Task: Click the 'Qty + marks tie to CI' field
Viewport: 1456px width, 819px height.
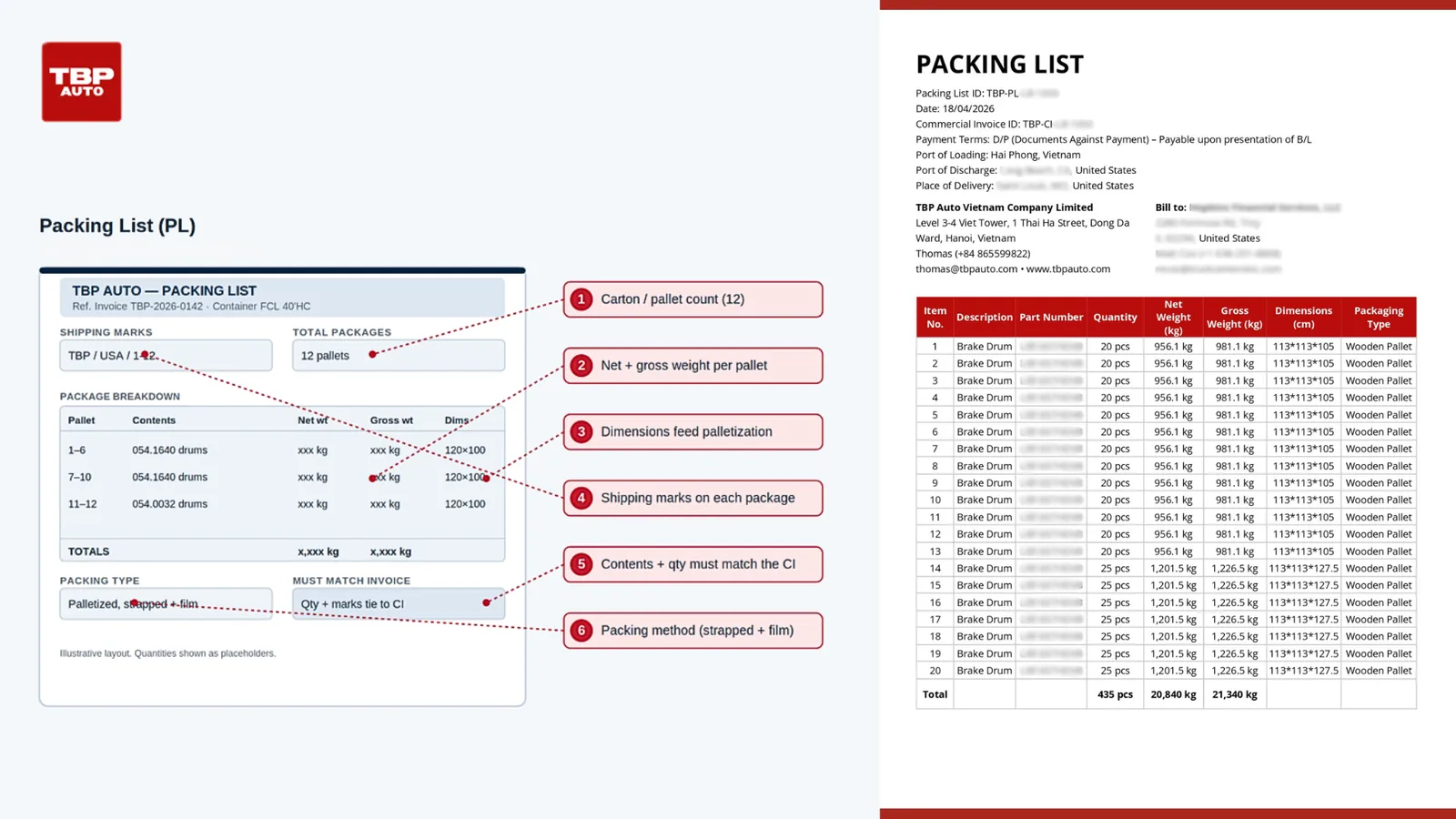Action: [x=399, y=604]
